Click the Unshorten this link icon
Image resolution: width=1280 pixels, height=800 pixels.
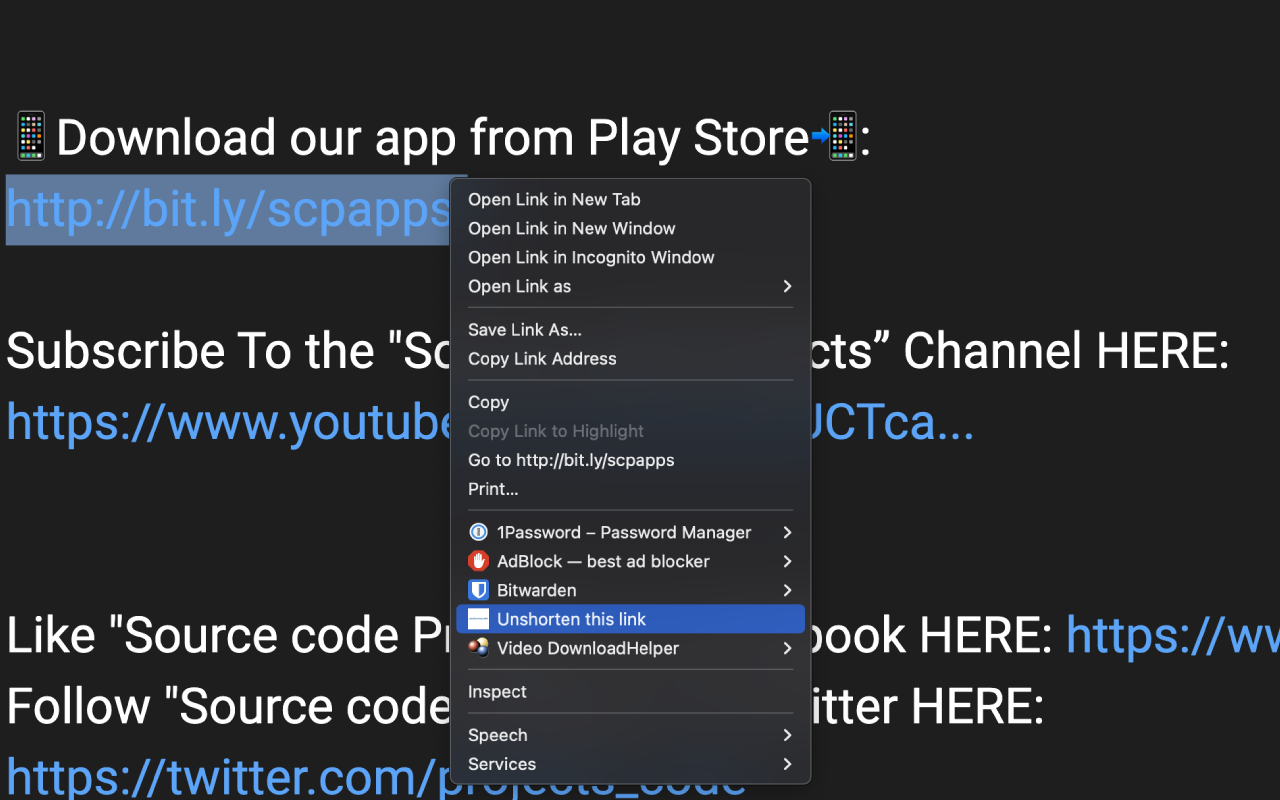tap(478, 619)
